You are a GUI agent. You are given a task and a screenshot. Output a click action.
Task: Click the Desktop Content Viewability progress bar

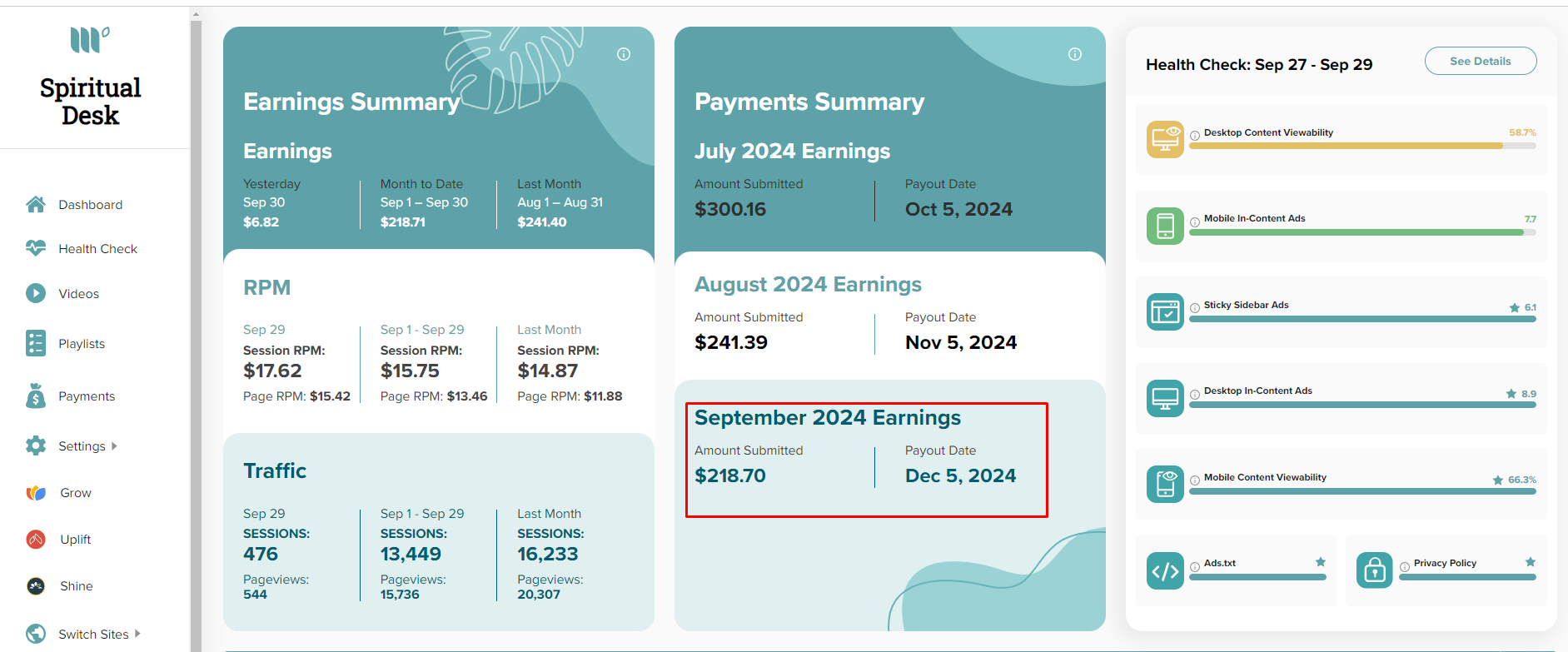[x=1362, y=146]
